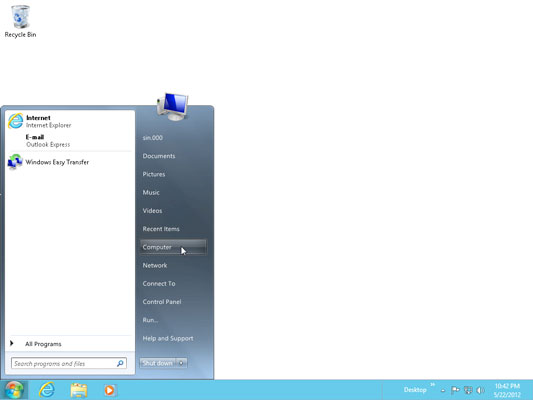The image size is (533, 400).
Task: Open the Windows Media Player taskbar icon
Action: 109,390
